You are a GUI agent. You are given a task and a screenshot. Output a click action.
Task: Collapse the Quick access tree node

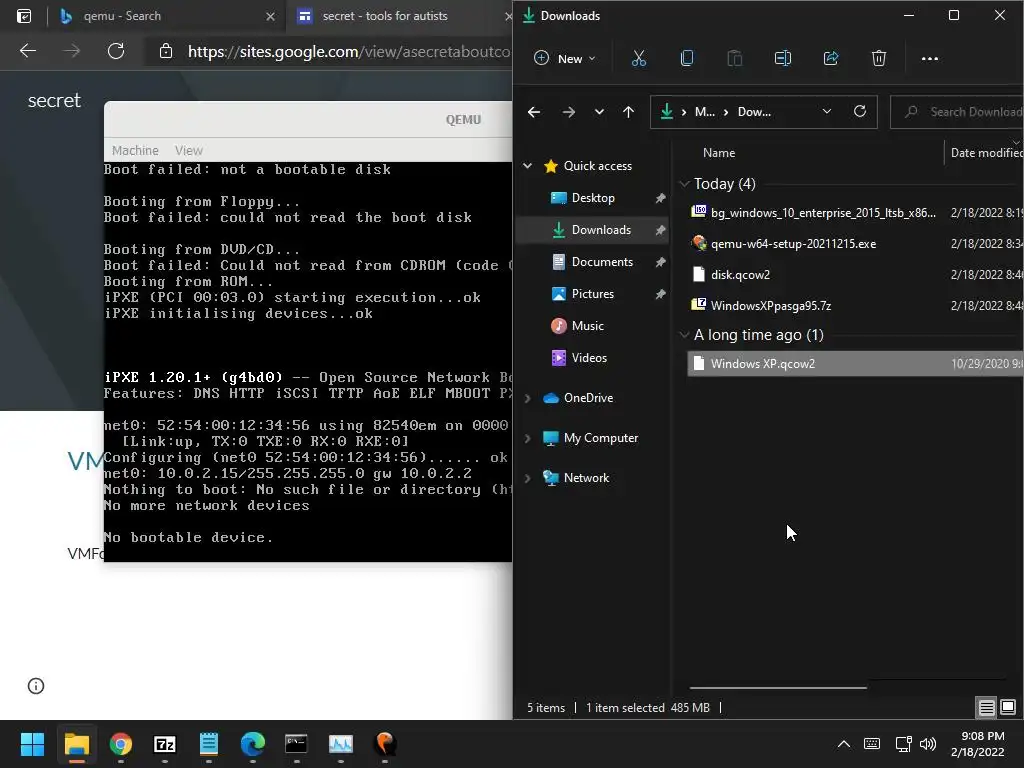[x=528, y=166]
